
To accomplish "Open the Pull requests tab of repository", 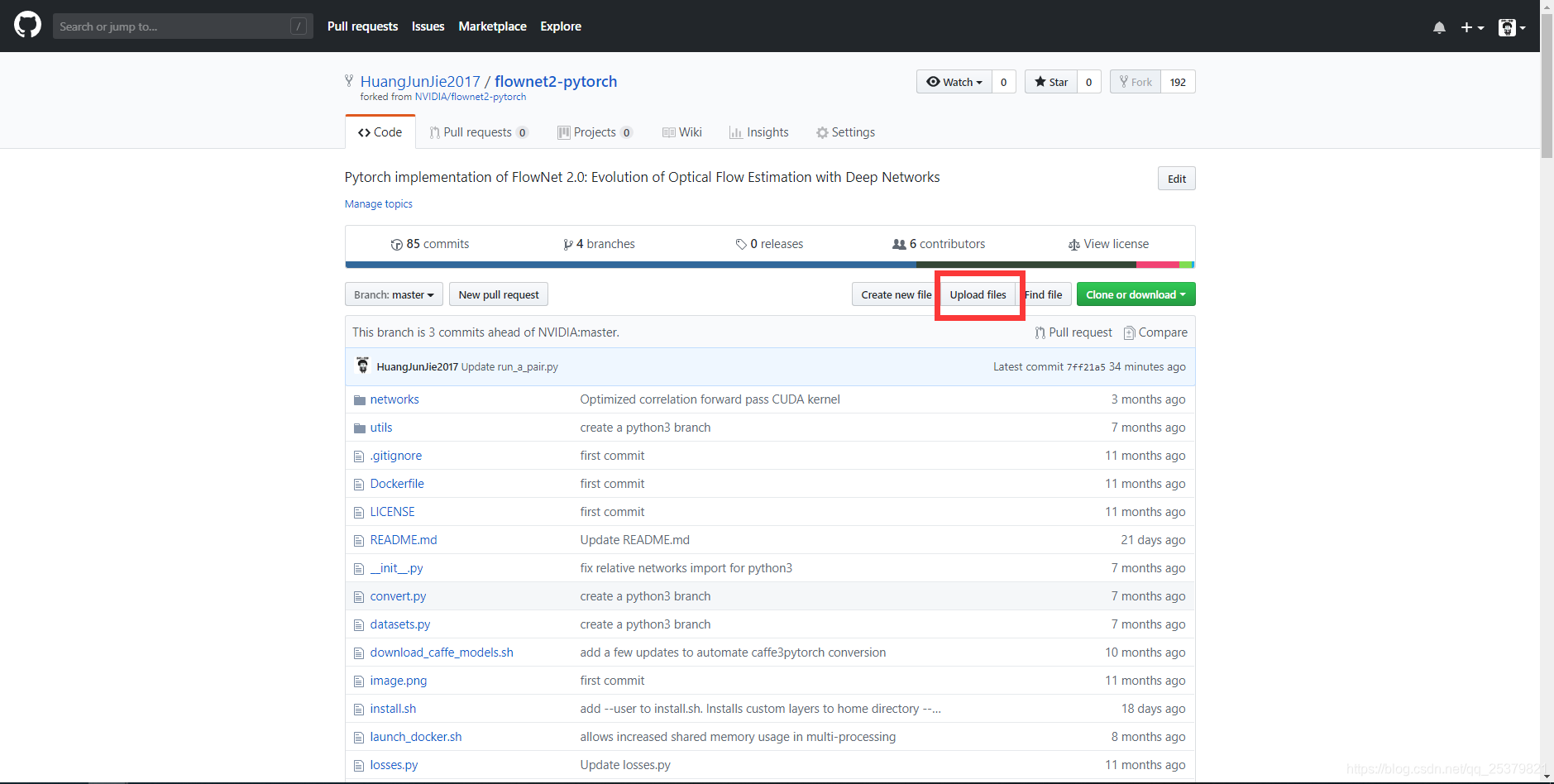I will pyautogui.click(x=478, y=132).
